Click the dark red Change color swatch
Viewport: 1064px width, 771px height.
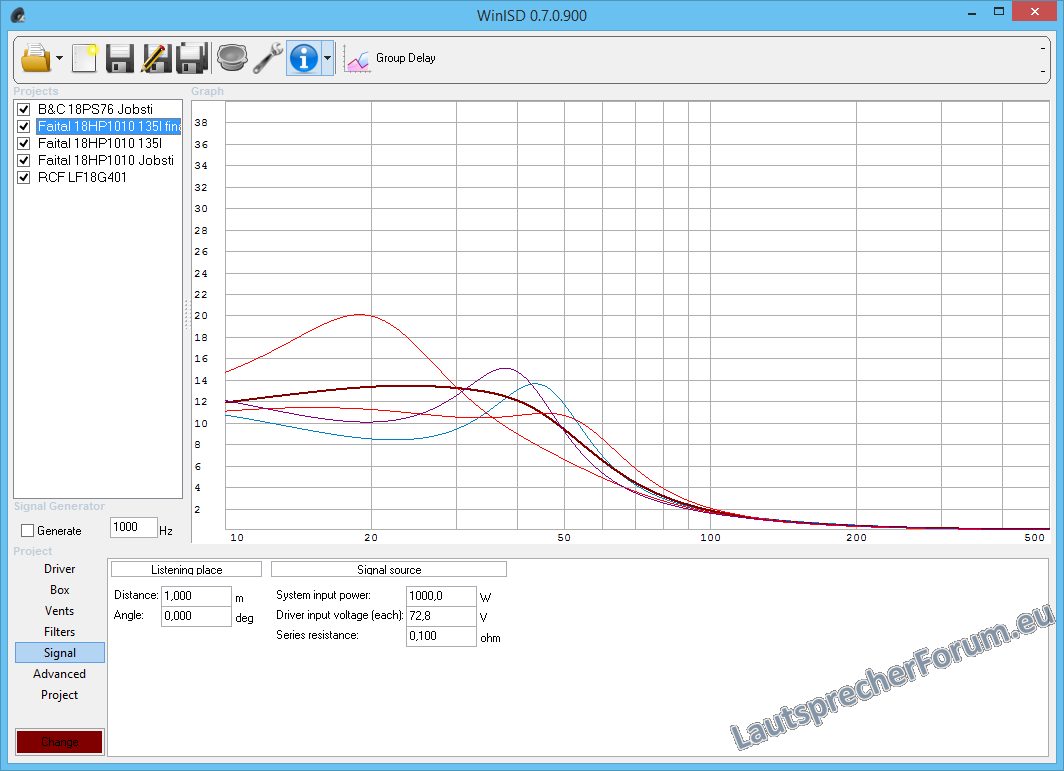tap(59, 742)
